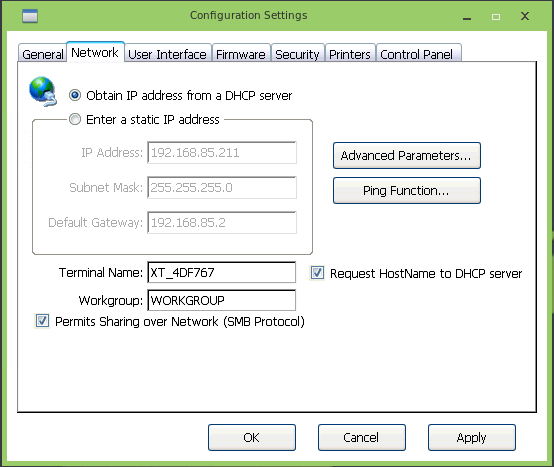Toggle Request HostName to DHCP server checkbox
Viewport: 554px width, 467px height.
click(x=317, y=273)
